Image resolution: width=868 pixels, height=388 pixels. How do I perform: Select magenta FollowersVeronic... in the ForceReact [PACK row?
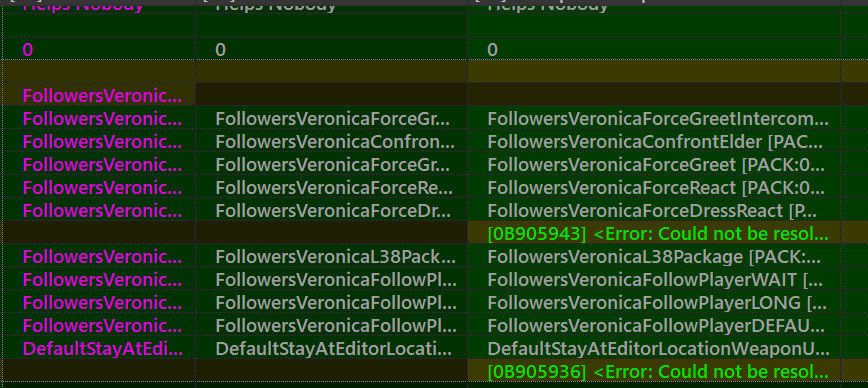[99, 188]
